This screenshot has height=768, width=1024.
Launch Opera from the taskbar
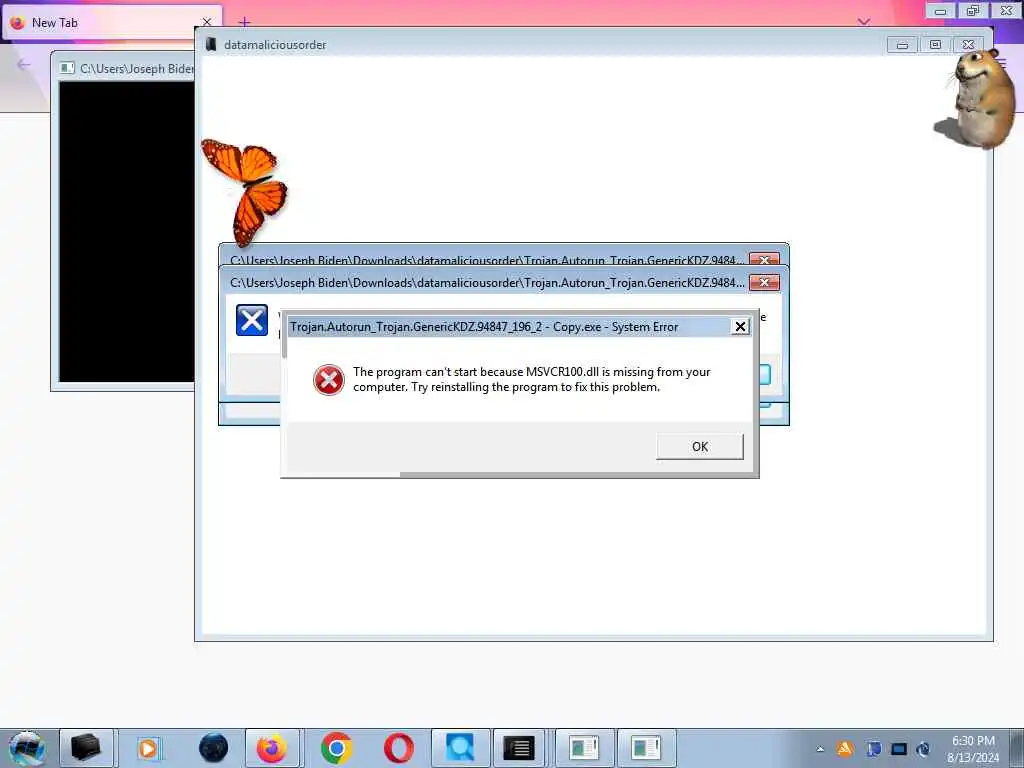(x=398, y=748)
